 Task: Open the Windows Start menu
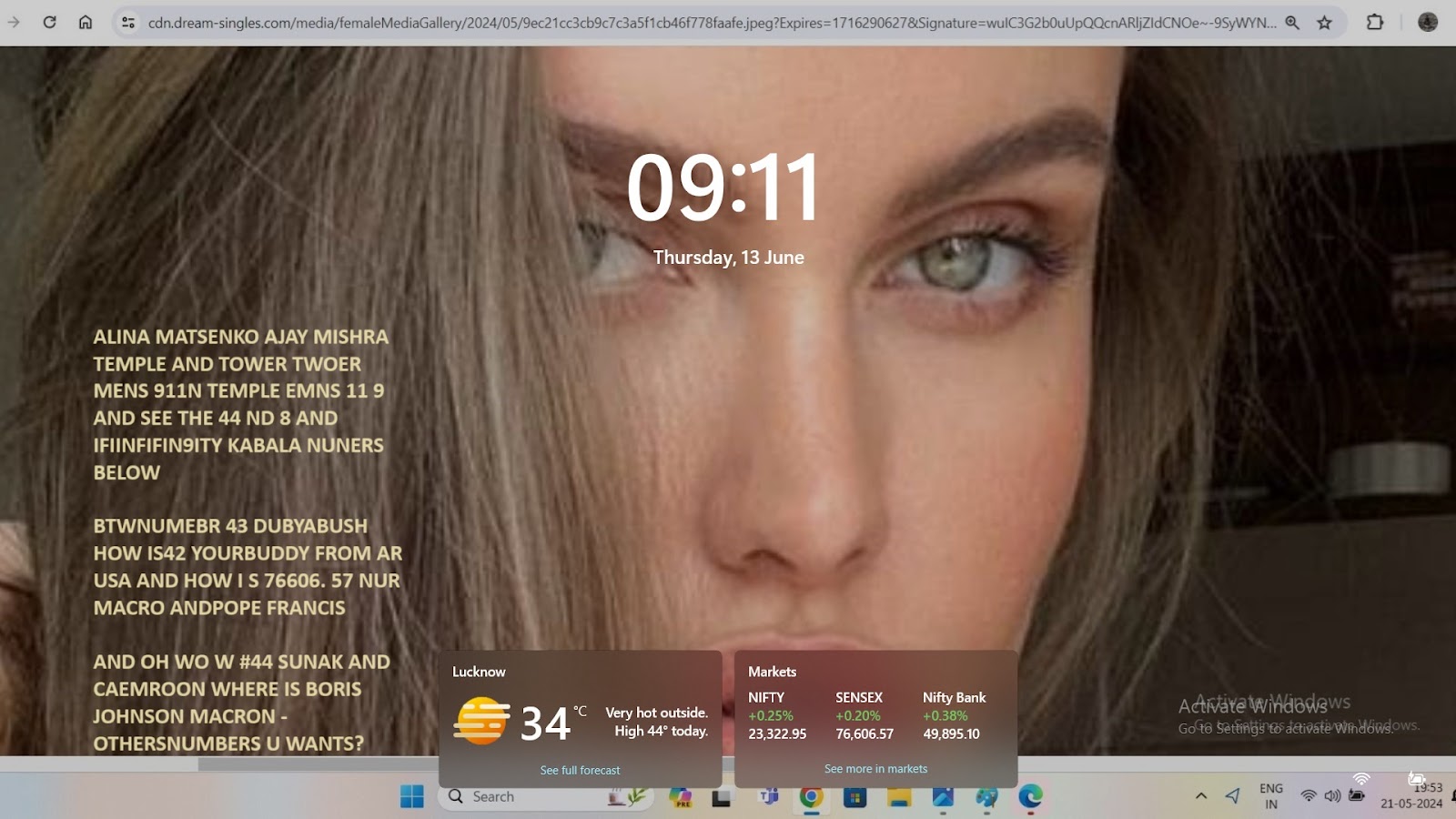pos(411,796)
